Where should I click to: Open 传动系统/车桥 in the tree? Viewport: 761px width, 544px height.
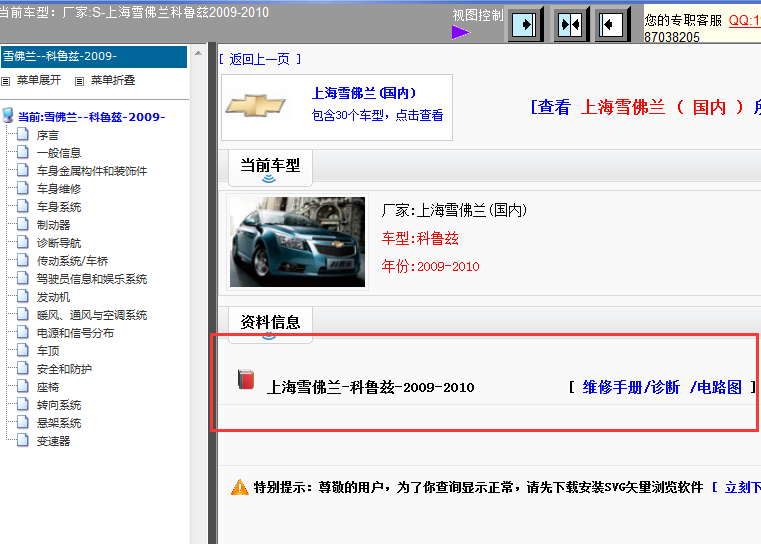(x=72, y=261)
